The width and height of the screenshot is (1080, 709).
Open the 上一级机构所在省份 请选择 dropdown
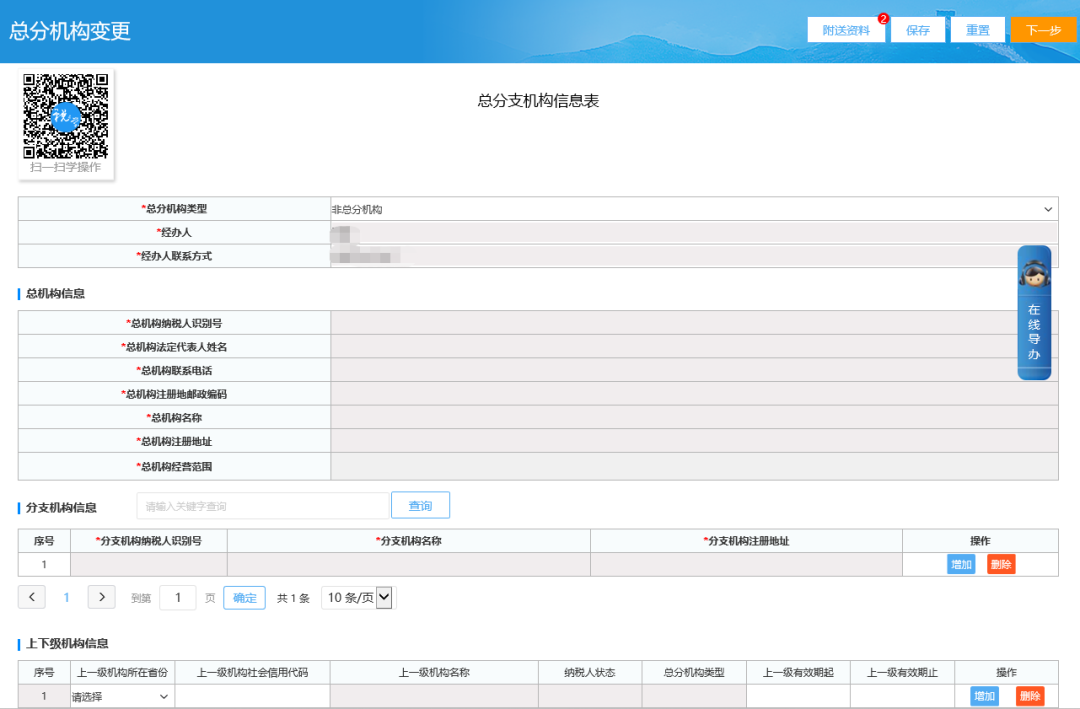coord(121,697)
